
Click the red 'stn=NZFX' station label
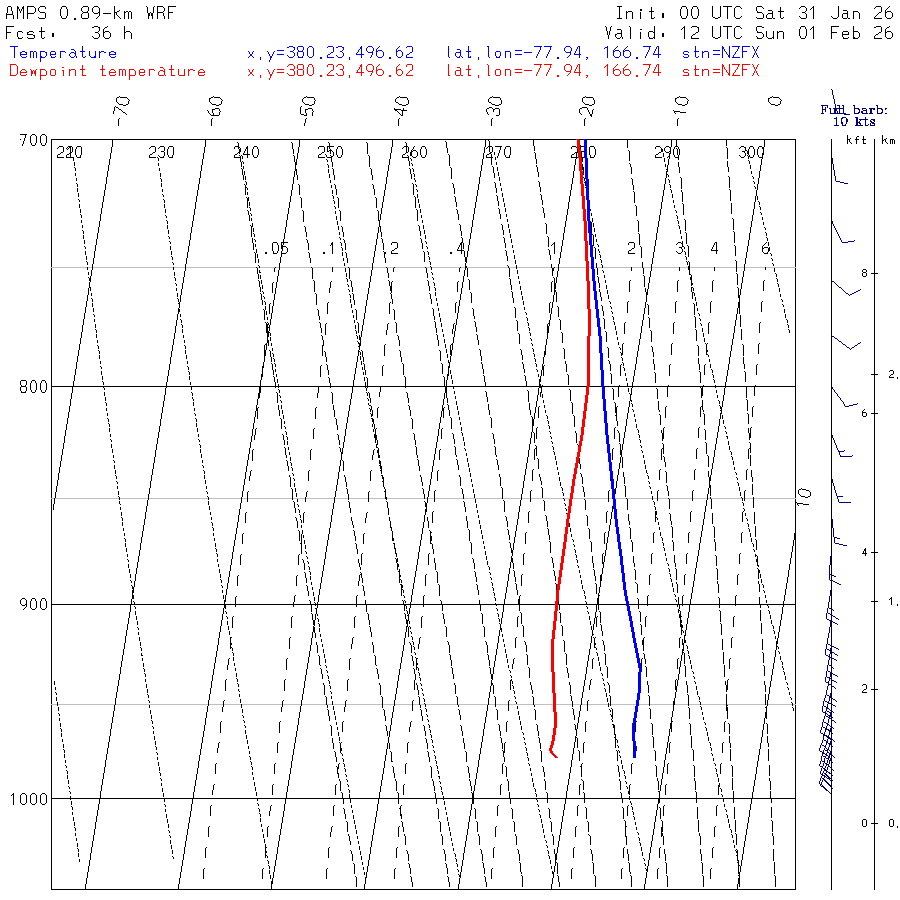(x=720, y=71)
